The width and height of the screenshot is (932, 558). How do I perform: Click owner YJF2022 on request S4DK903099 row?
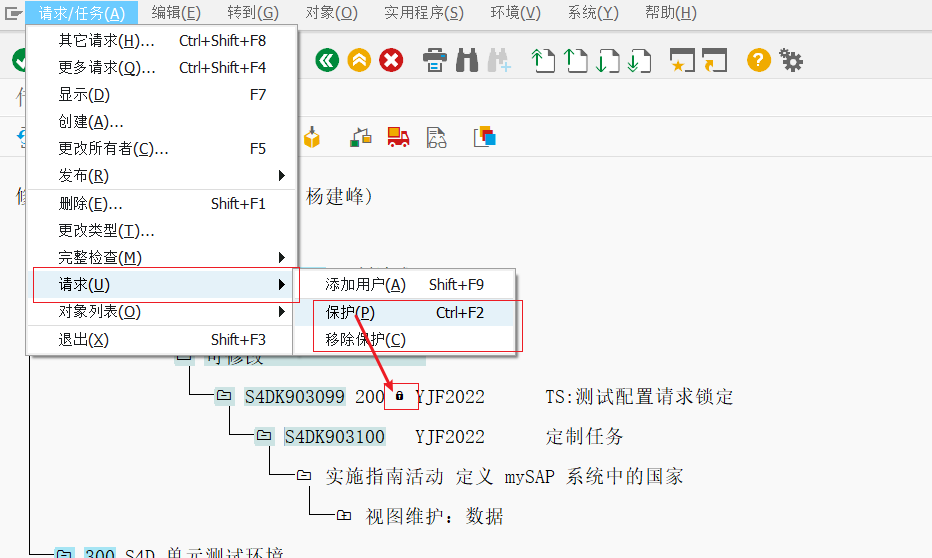(x=450, y=396)
